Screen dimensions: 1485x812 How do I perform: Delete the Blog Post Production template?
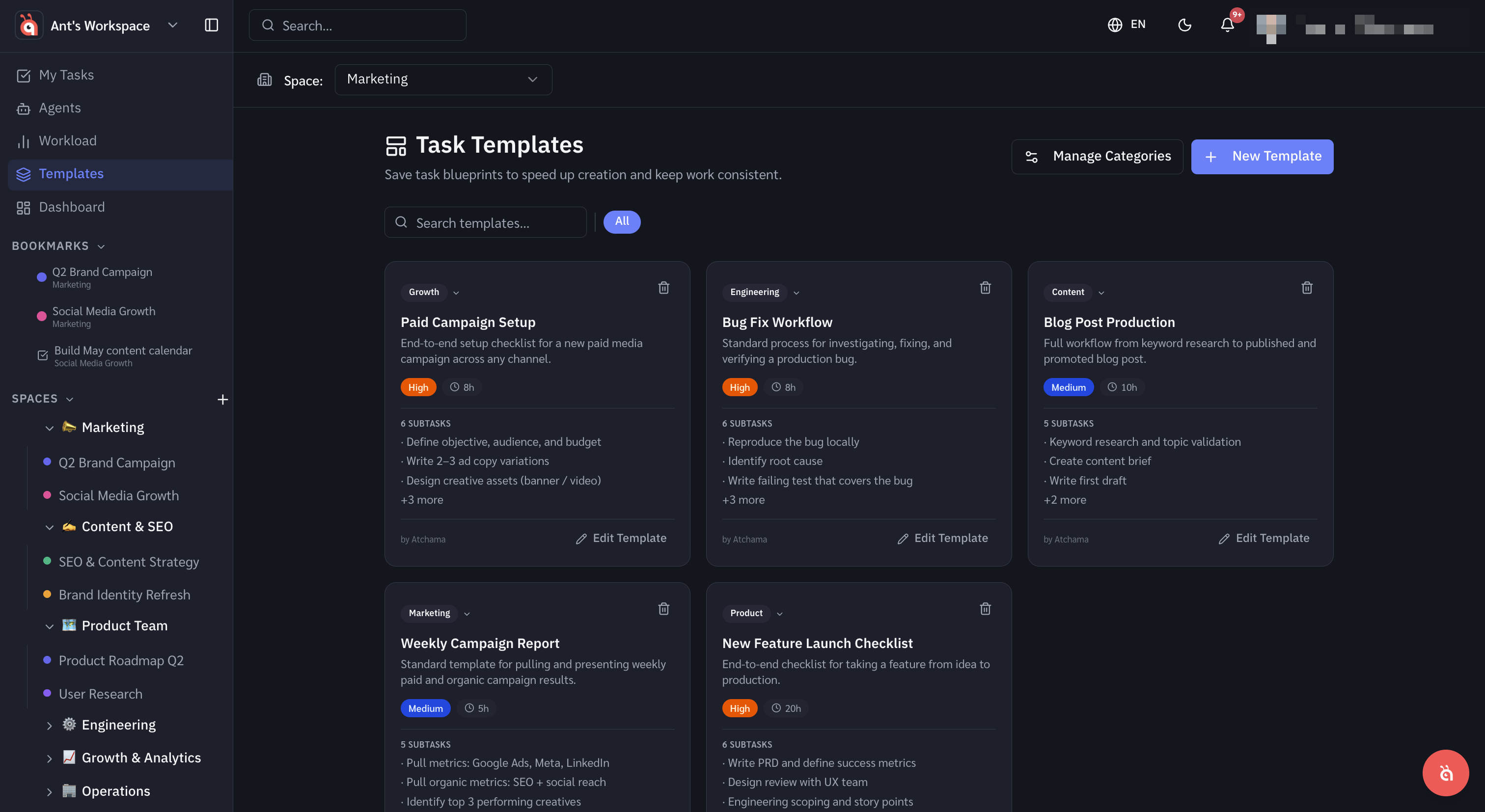[1307, 288]
